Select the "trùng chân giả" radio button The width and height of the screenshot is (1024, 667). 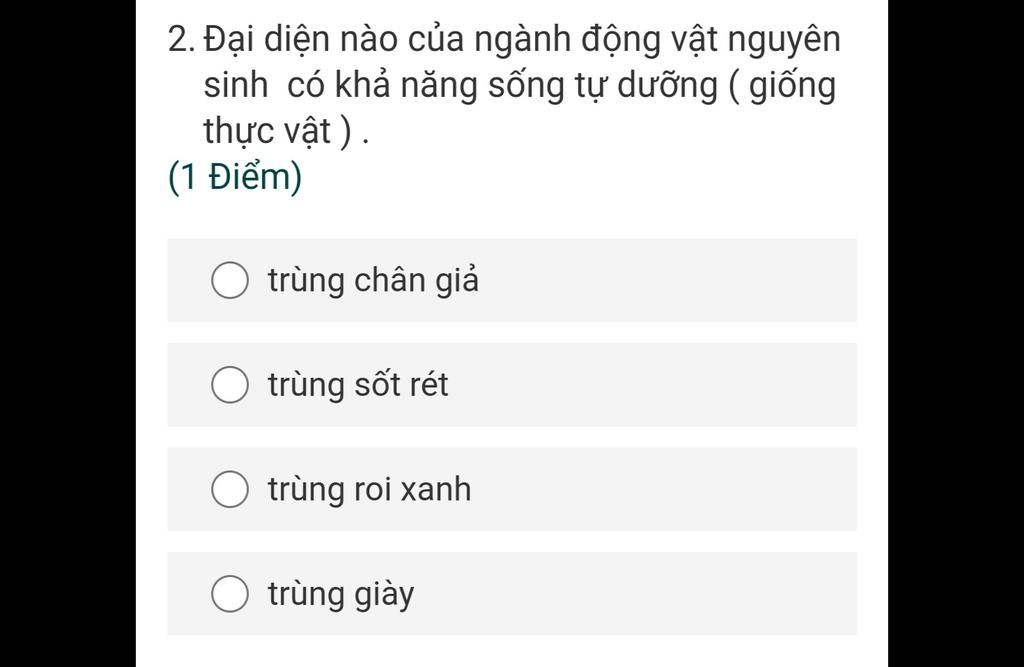point(230,280)
